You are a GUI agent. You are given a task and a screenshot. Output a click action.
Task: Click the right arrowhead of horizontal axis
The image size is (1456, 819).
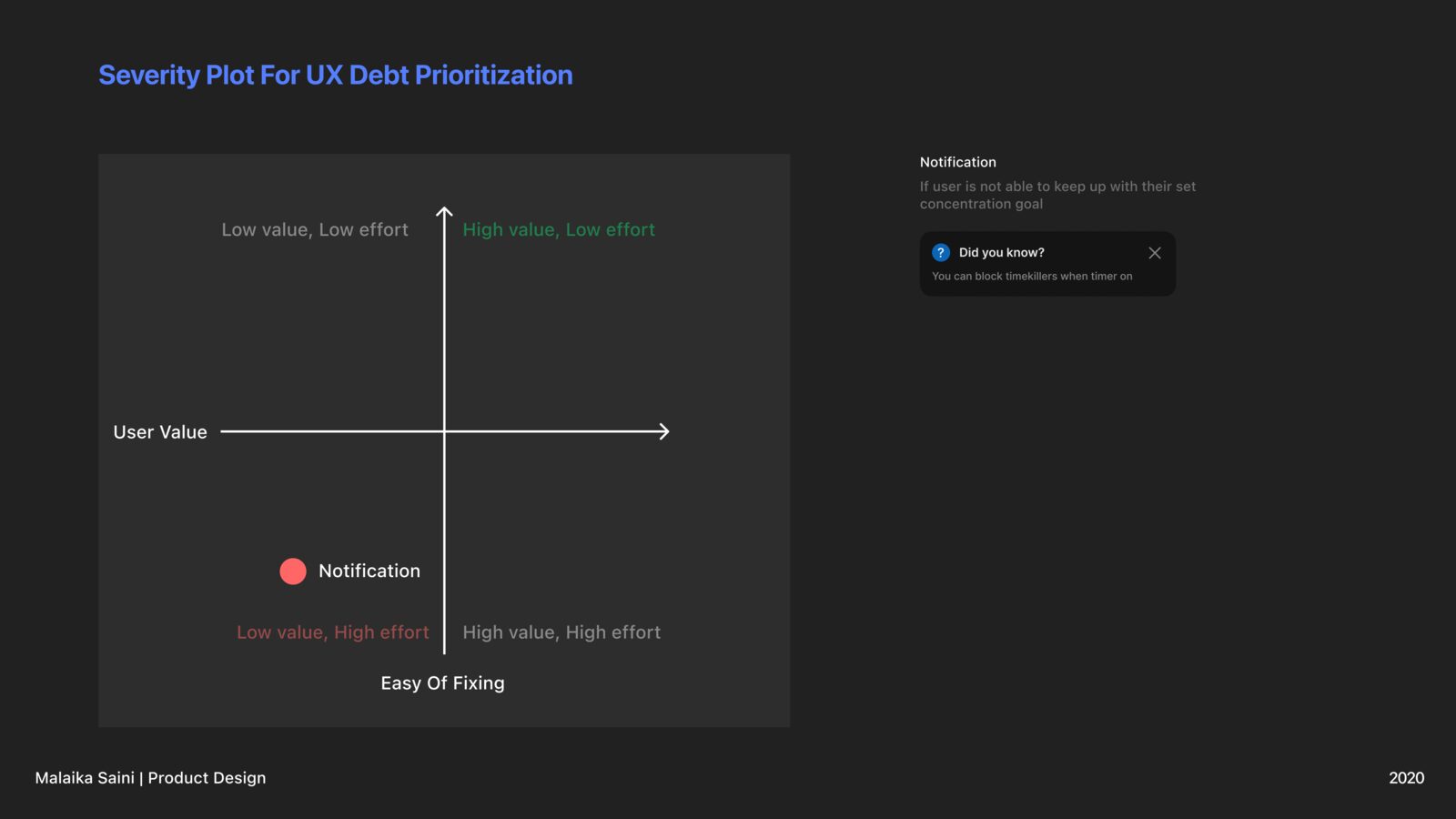664,431
